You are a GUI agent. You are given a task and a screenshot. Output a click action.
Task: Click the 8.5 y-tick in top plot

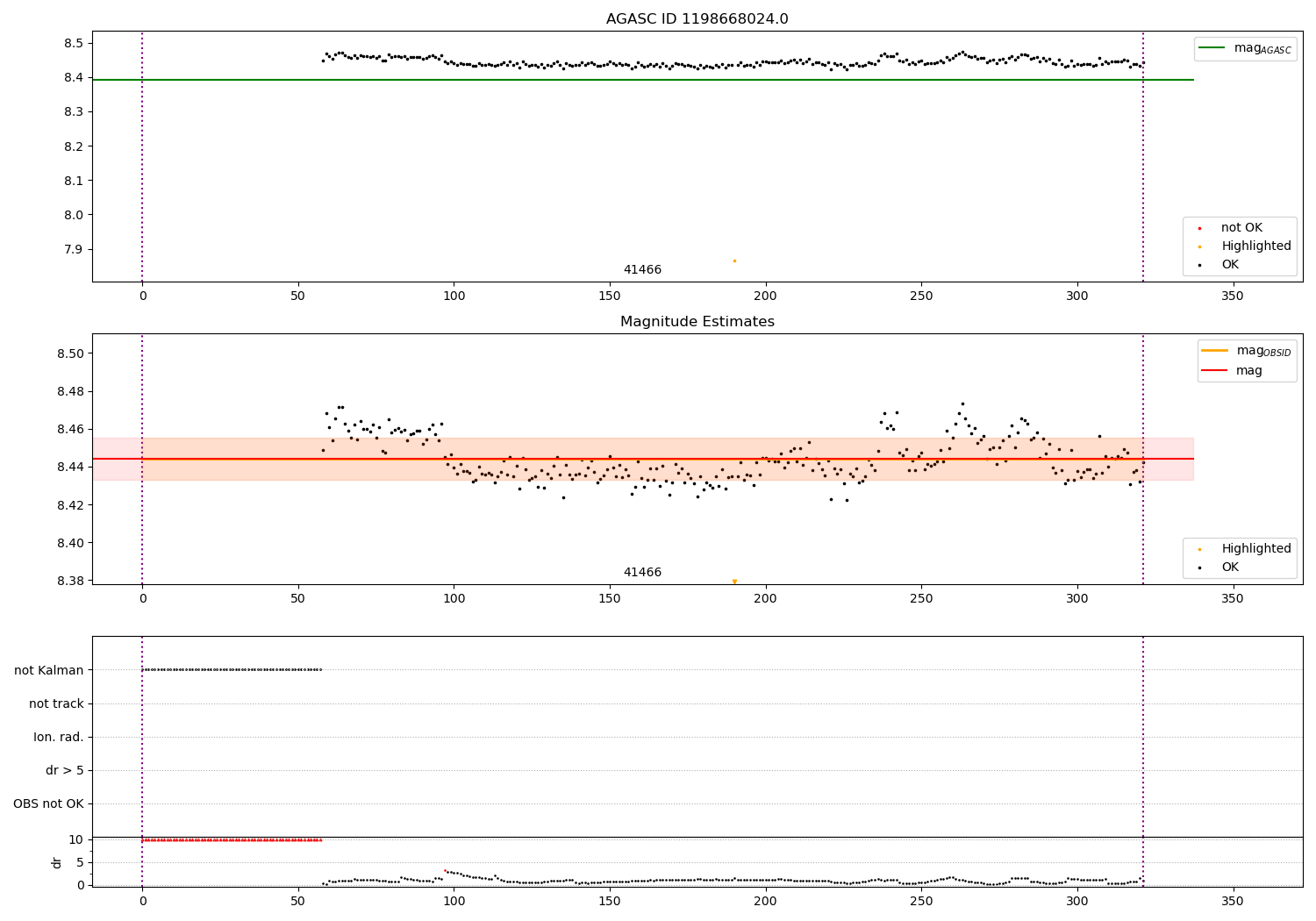[x=74, y=44]
